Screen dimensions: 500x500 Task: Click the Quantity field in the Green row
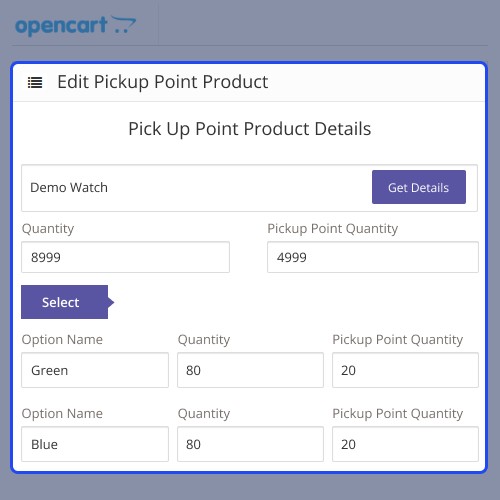tap(250, 370)
